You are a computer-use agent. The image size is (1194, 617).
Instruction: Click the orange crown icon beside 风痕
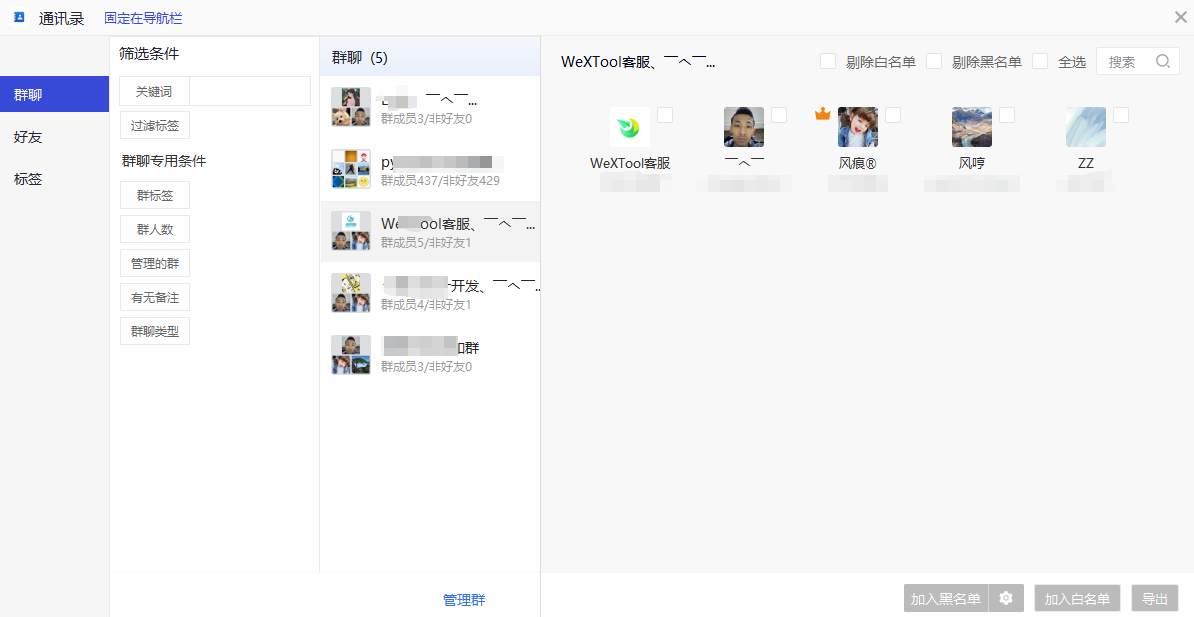[823, 115]
